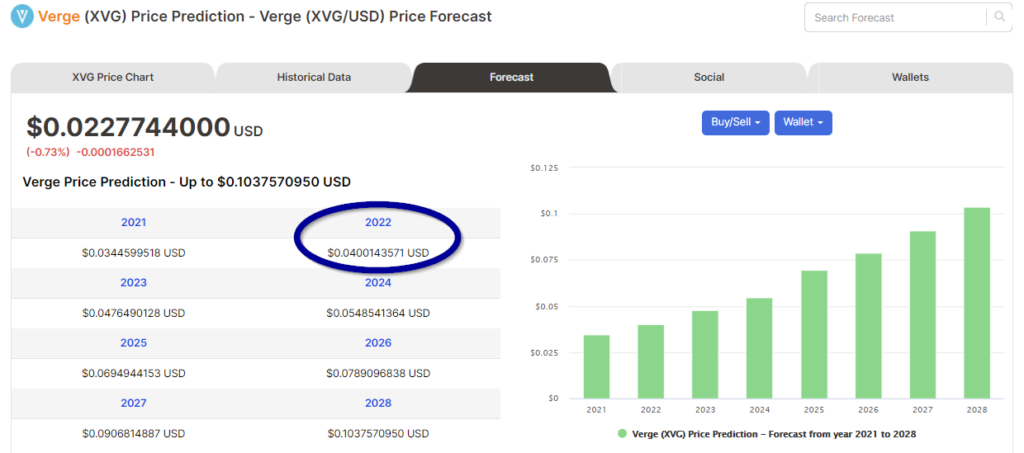Image resolution: width=1024 pixels, height=453 pixels.
Task: Open the 2026 year link
Action: (378, 343)
